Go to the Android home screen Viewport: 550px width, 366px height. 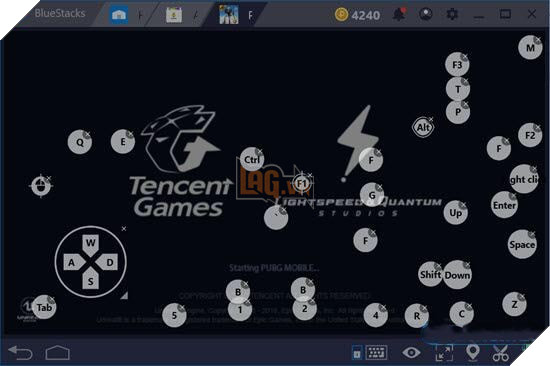coord(58,353)
